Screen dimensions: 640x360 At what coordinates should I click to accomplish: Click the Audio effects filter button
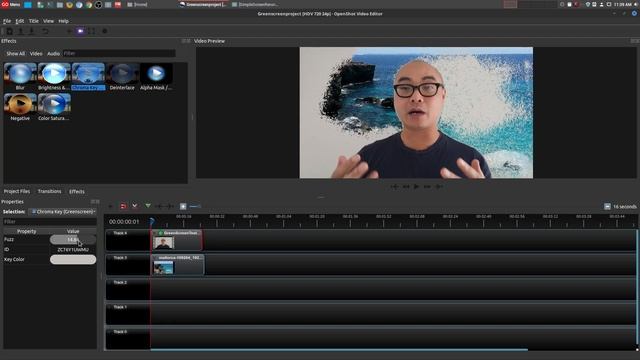[53, 53]
